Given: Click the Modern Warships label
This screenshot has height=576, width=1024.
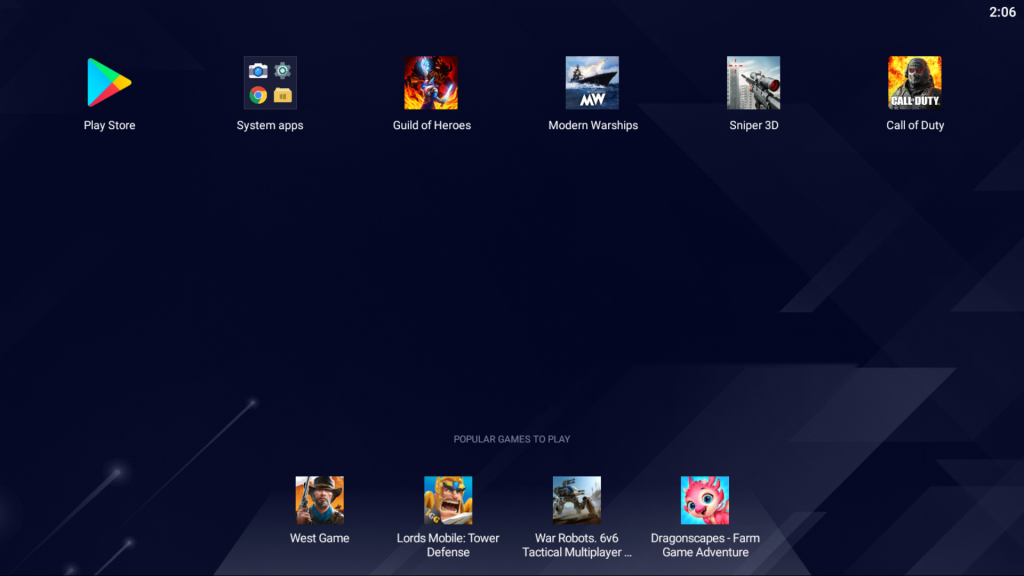Looking at the screenshot, I should [x=593, y=125].
